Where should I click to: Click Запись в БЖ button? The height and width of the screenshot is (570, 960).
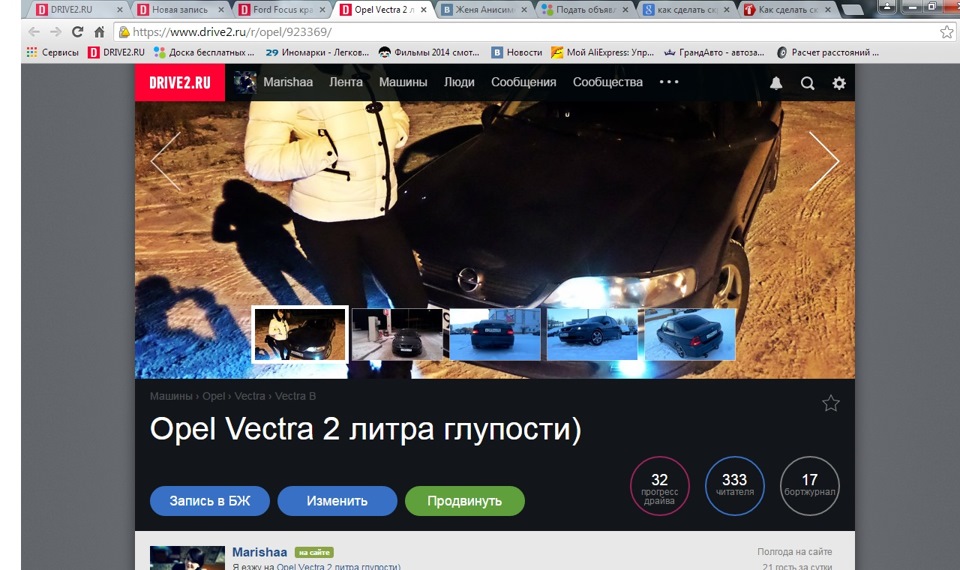tap(209, 501)
